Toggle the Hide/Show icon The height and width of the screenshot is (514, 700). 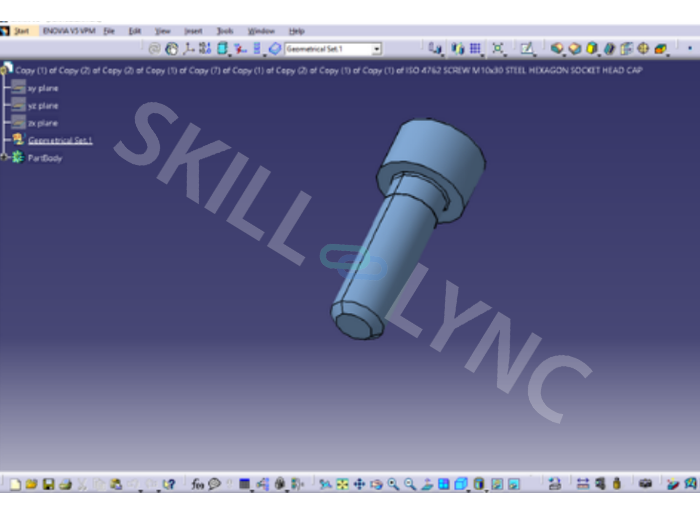tap(497, 484)
